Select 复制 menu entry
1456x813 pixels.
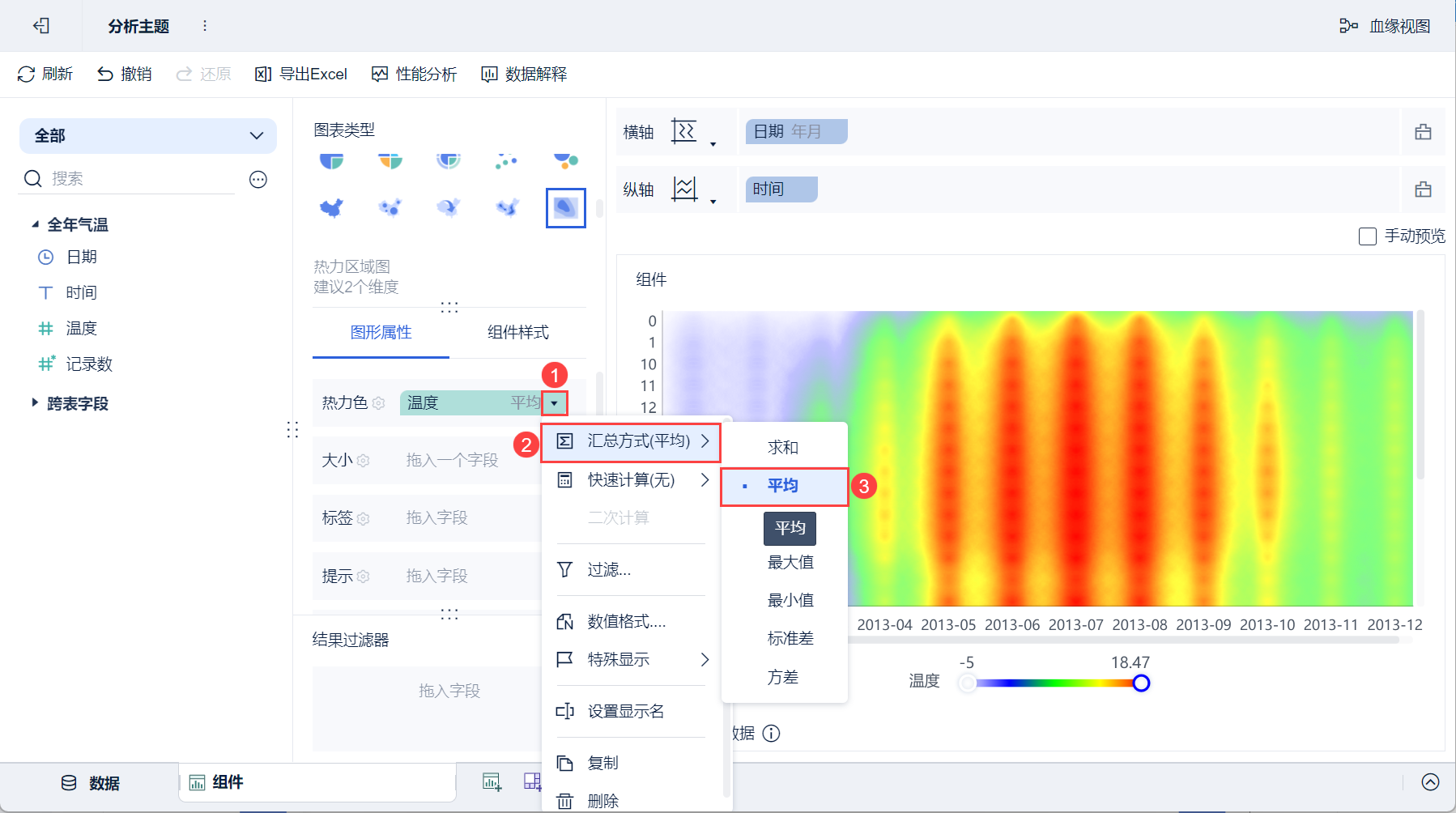[x=631, y=763]
